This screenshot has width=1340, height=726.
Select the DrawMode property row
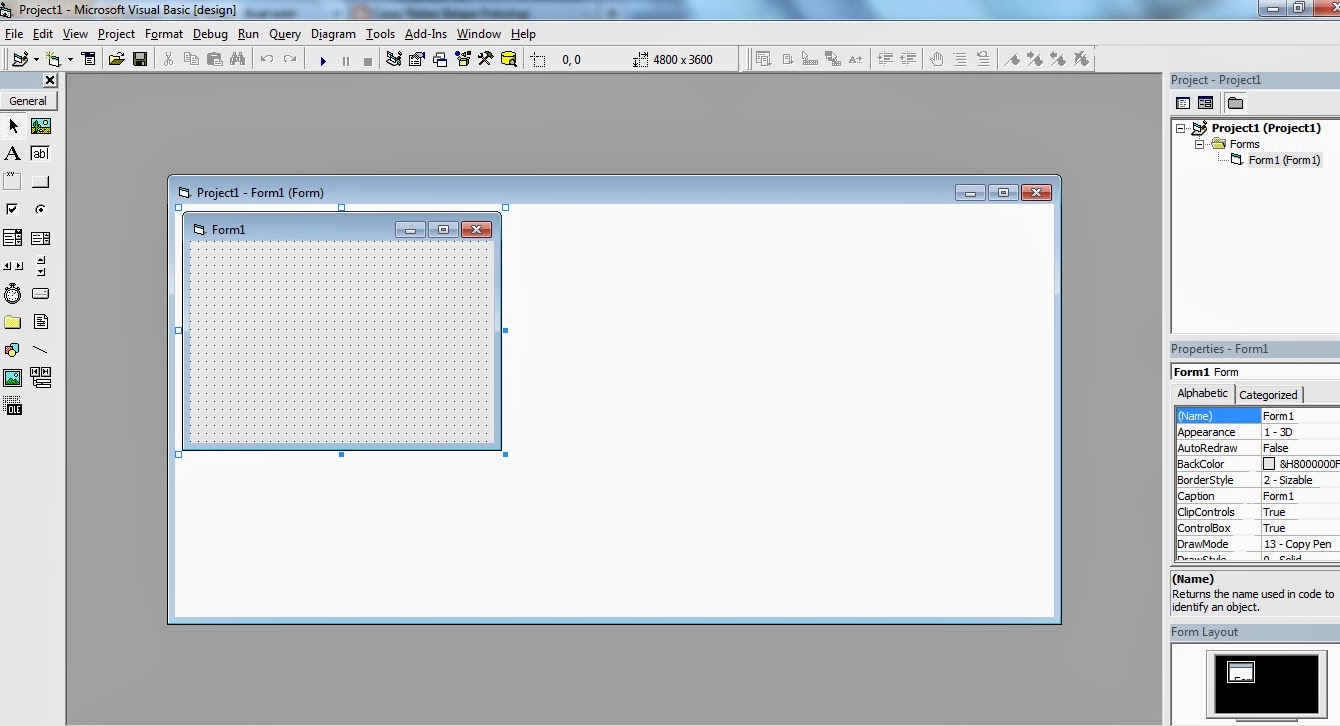[x=1257, y=544]
